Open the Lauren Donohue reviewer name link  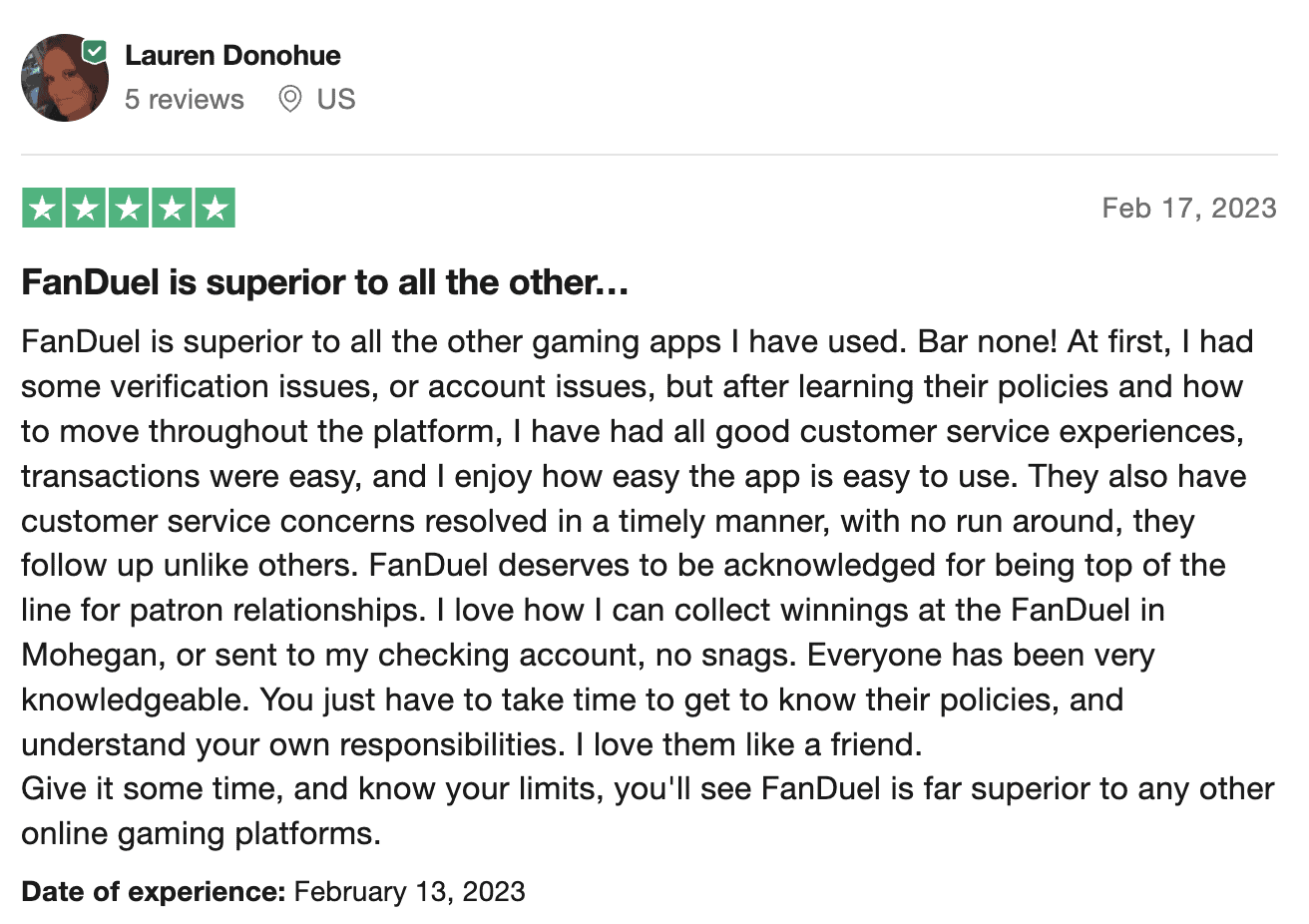pos(232,55)
